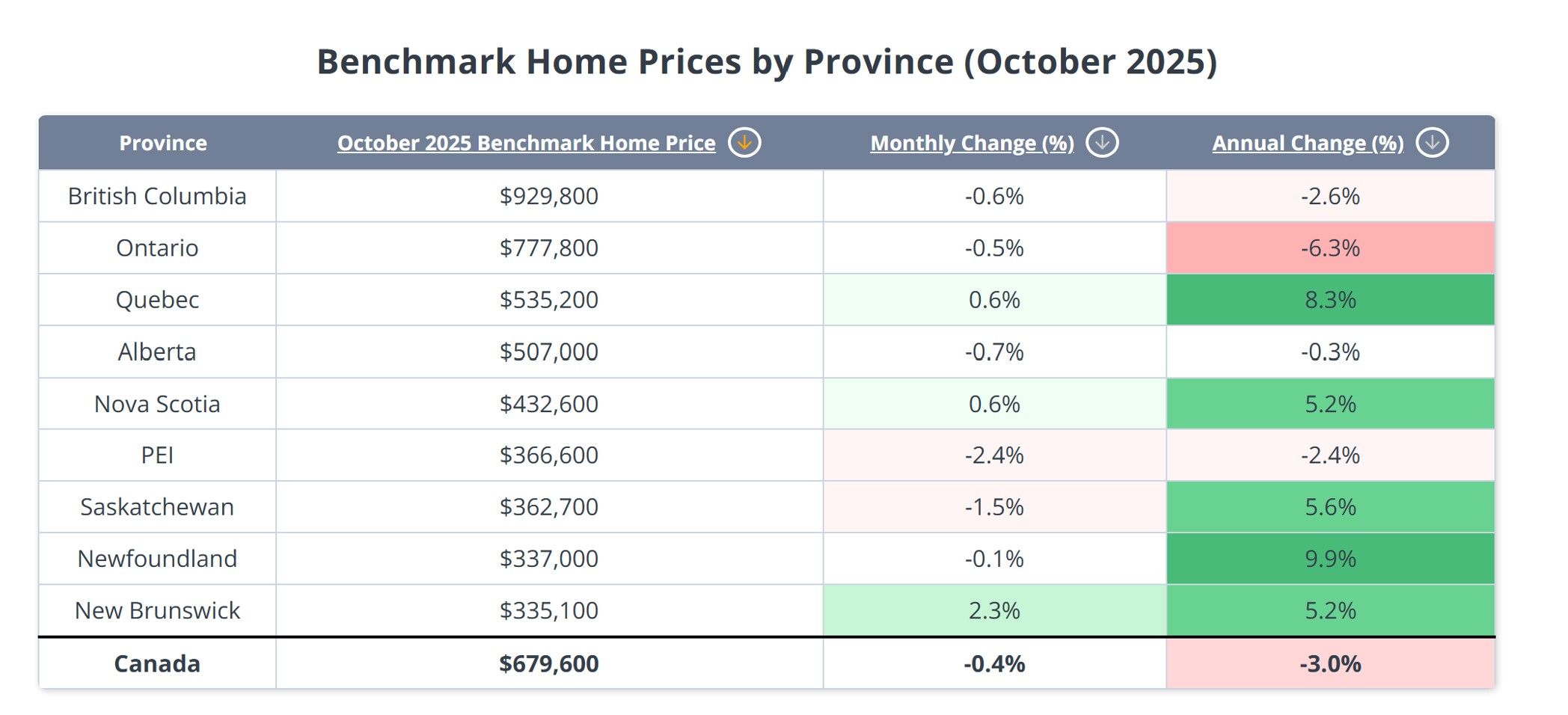Select Canada's $679,600 benchmark price
The height and width of the screenshot is (715, 1568).
pos(549,663)
